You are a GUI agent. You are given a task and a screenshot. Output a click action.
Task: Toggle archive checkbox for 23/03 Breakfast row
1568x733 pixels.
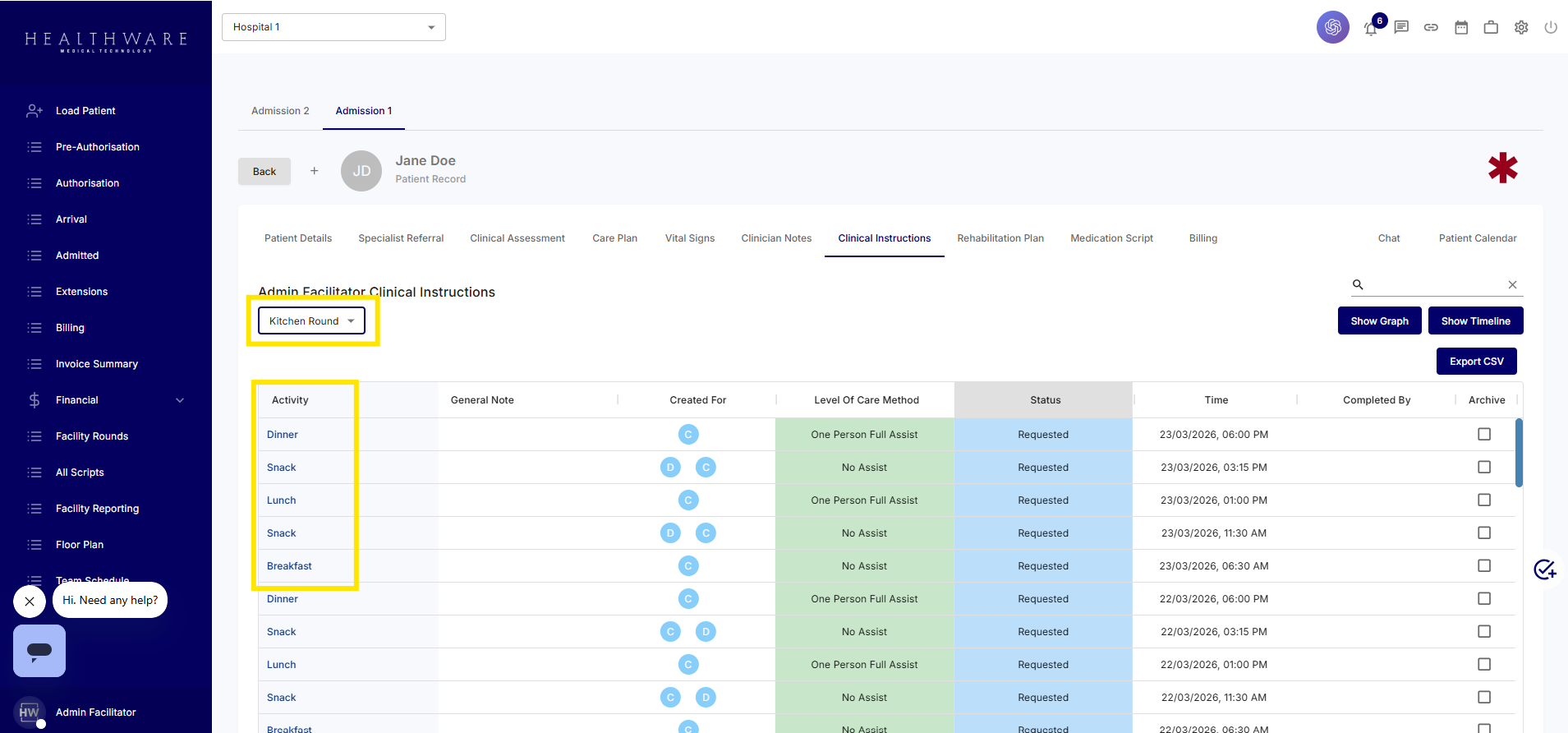coord(1484,565)
